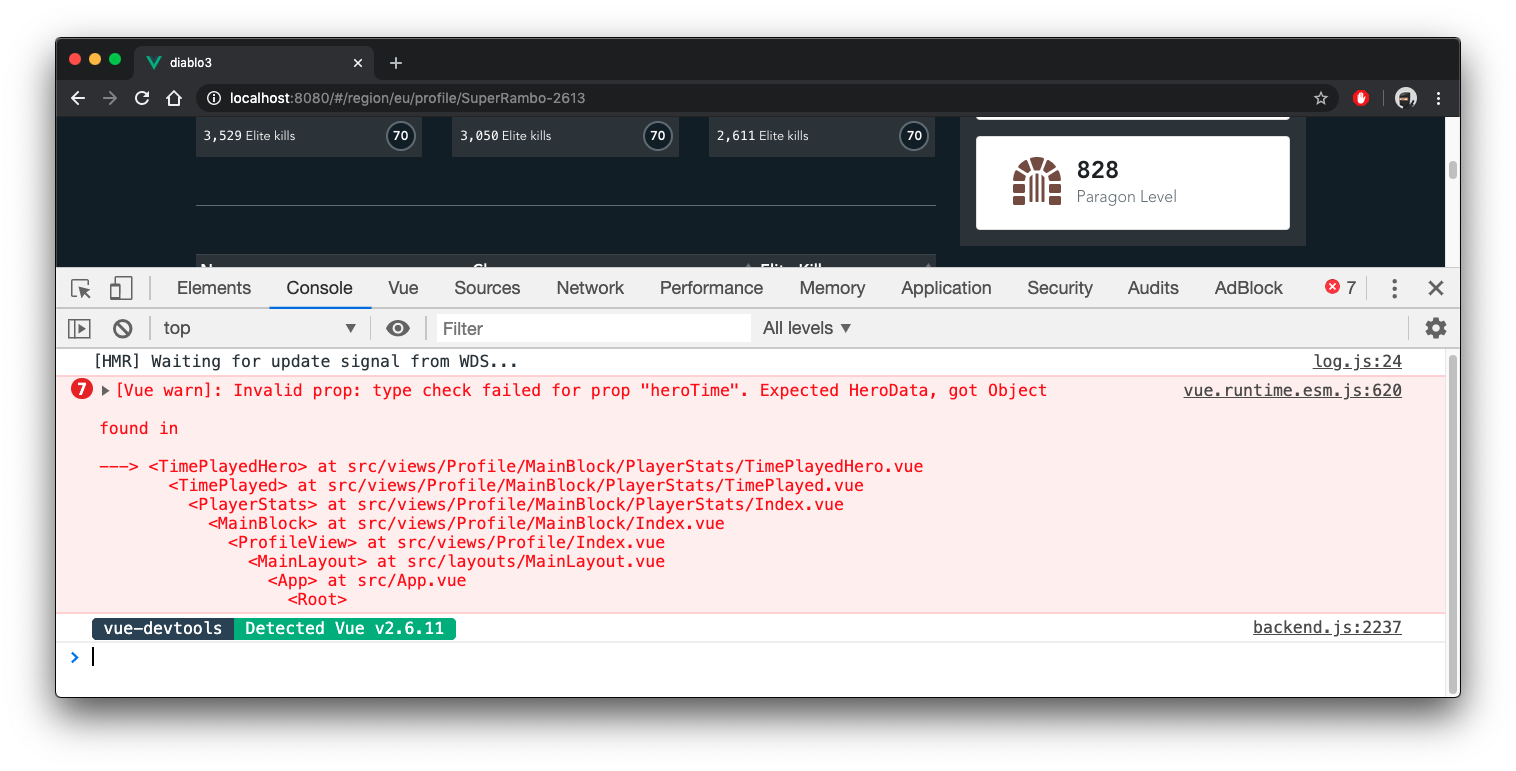1516x771 pixels.
Task: Open the Network tab
Action: [590, 288]
